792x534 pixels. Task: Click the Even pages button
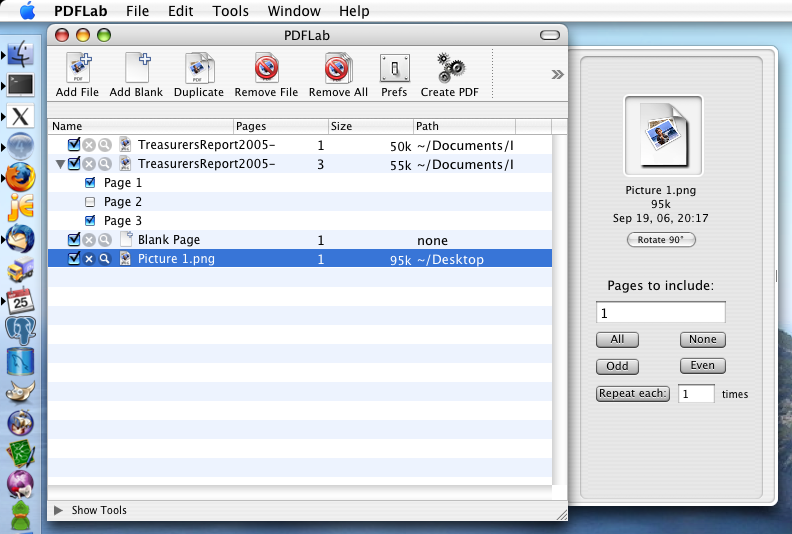click(703, 366)
